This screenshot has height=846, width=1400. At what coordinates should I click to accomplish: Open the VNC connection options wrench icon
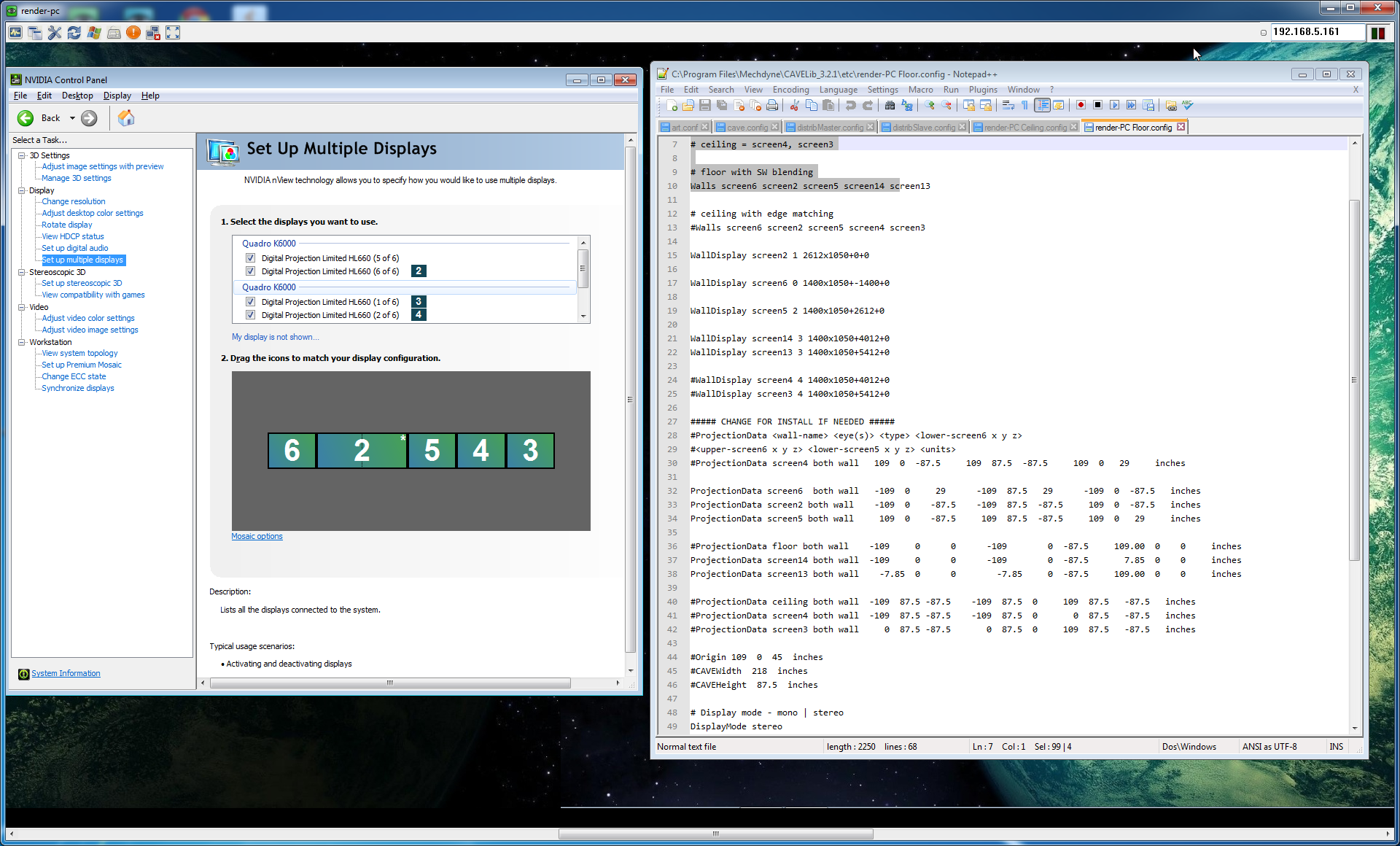(x=55, y=33)
